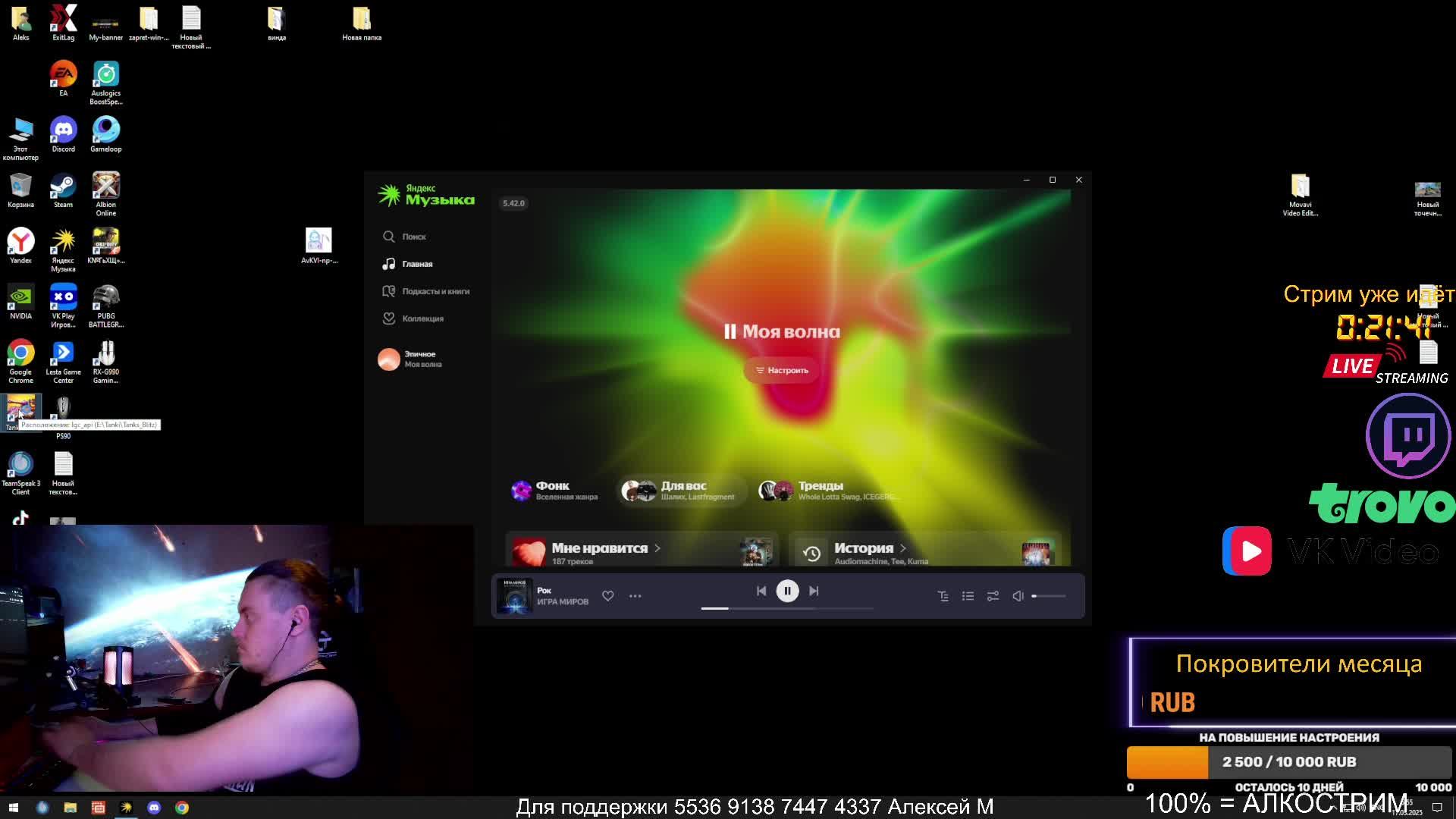Adjust the volume slider
The height and width of the screenshot is (819, 1456).
coord(1050,596)
